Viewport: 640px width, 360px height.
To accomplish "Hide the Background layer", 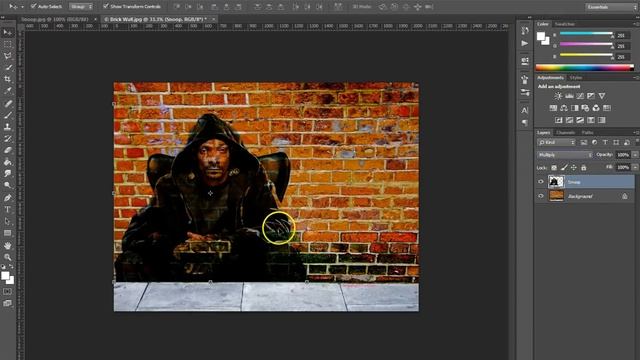I will click(x=541, y=196).
